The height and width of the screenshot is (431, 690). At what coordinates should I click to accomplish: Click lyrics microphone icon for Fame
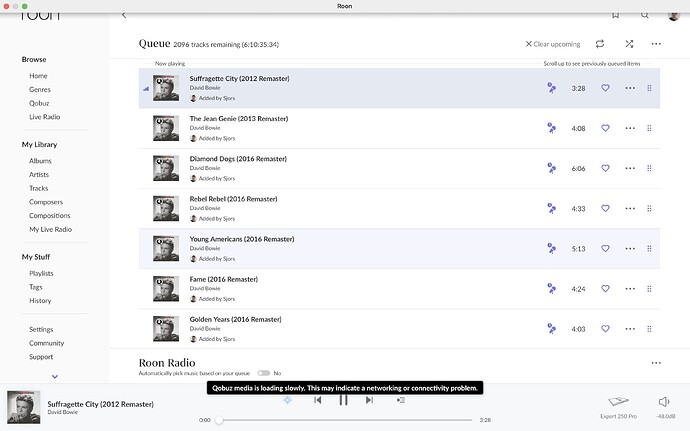click(x=551, y=288)
